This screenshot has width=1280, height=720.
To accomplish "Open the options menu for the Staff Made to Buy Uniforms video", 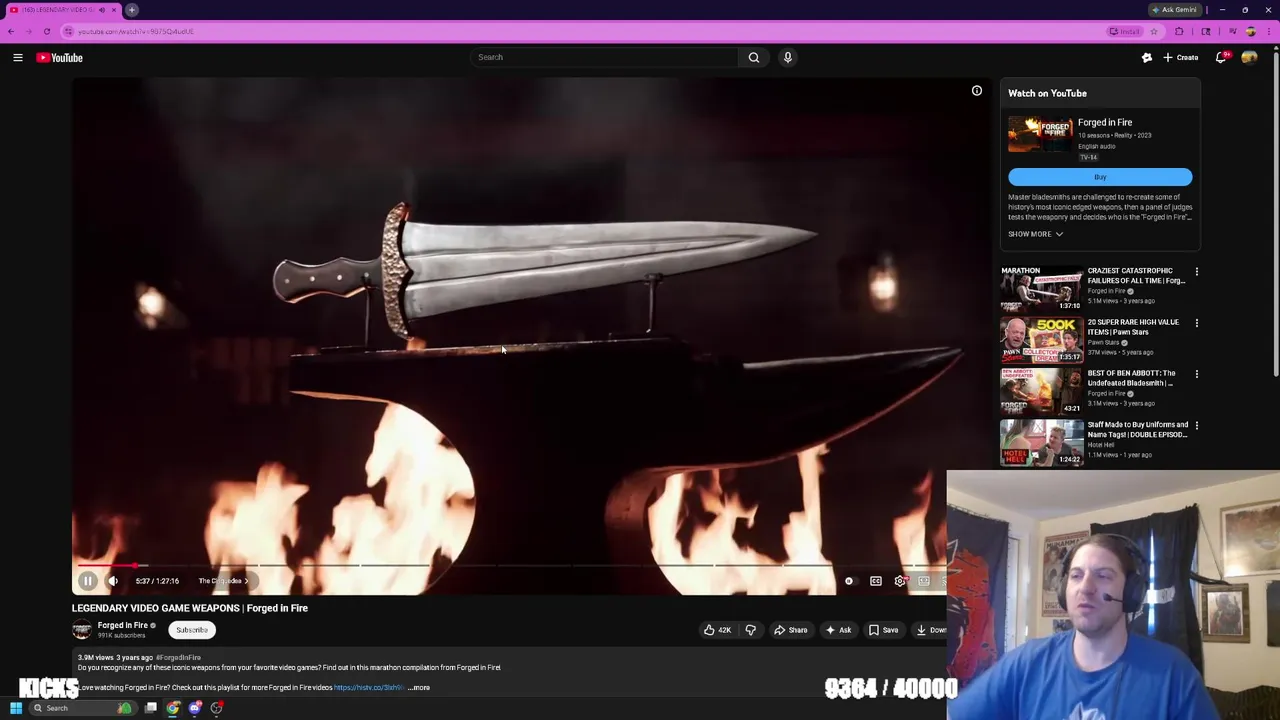I will coord(1196,426).
